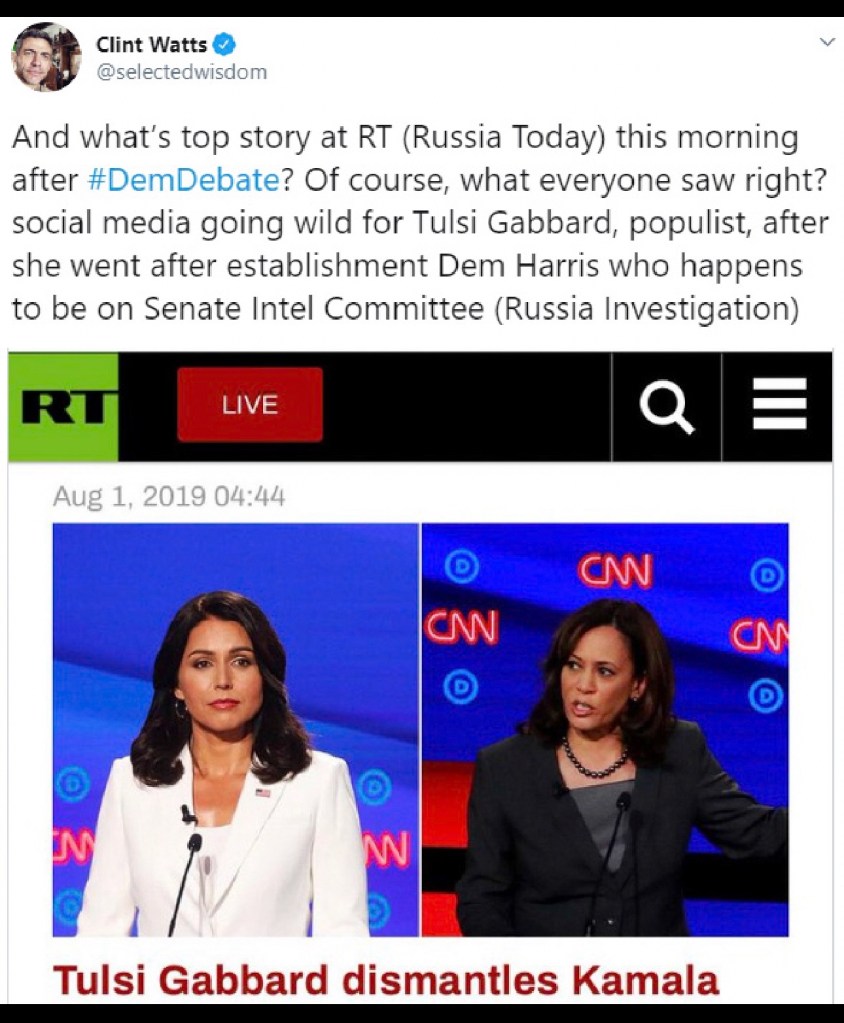Viewport: 844px width, 1023px height.
Task: Open the #DemDebate hashtag
Action: point(183,180)
